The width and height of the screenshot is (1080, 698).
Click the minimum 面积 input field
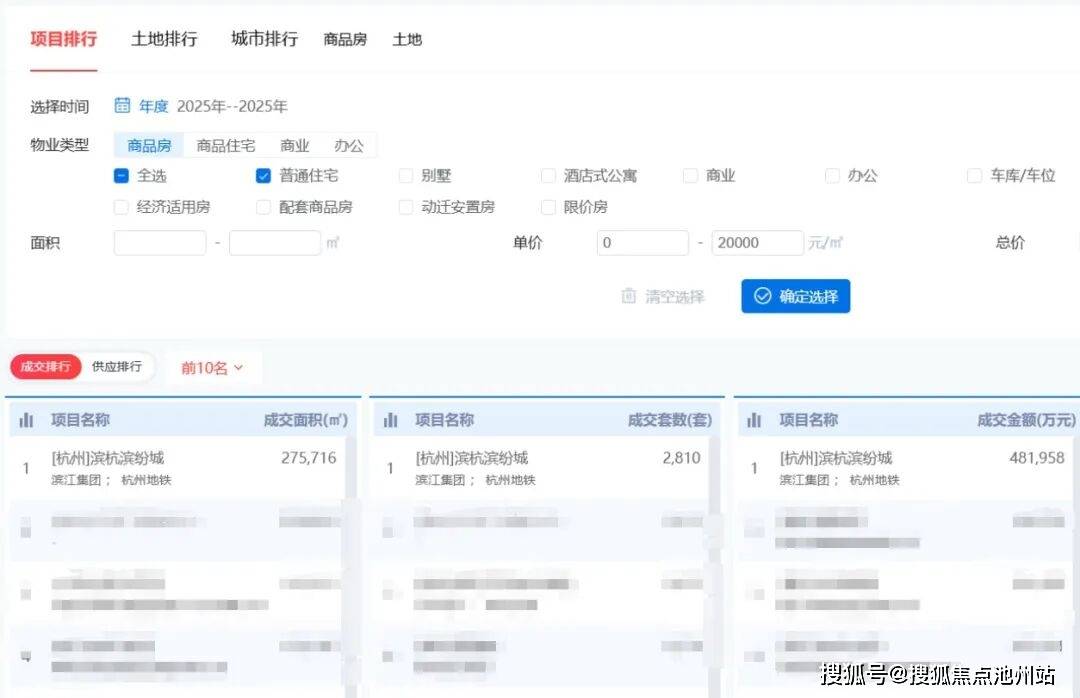pyautogui.click(x=159, y=243)
